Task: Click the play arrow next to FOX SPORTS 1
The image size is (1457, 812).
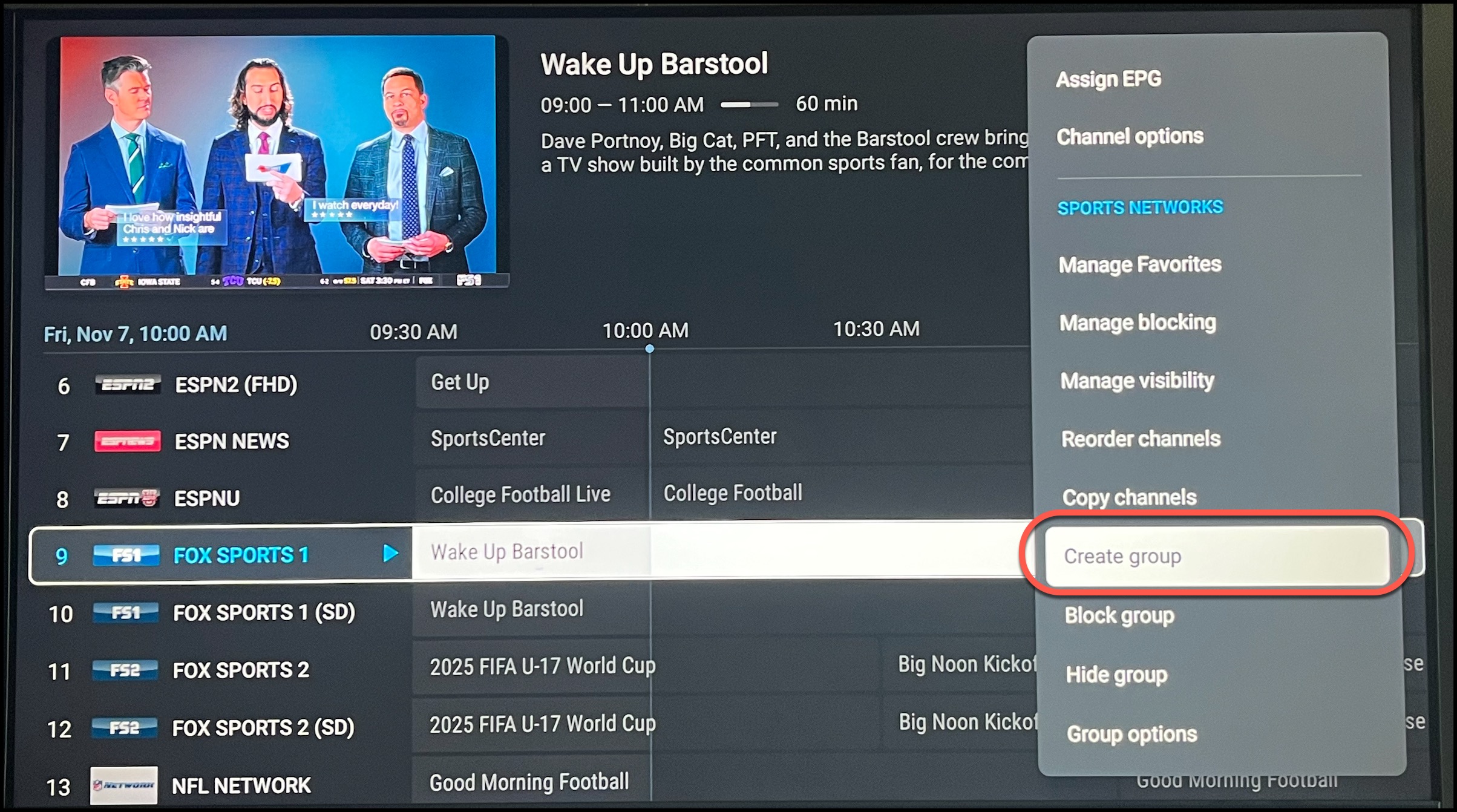Action: click(x=391, y=553)
